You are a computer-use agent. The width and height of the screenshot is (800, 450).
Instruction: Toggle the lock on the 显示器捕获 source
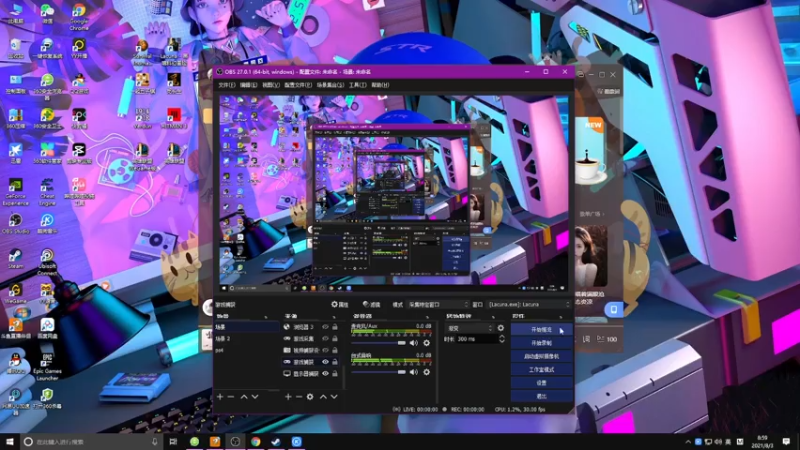[x=335, y=373]
